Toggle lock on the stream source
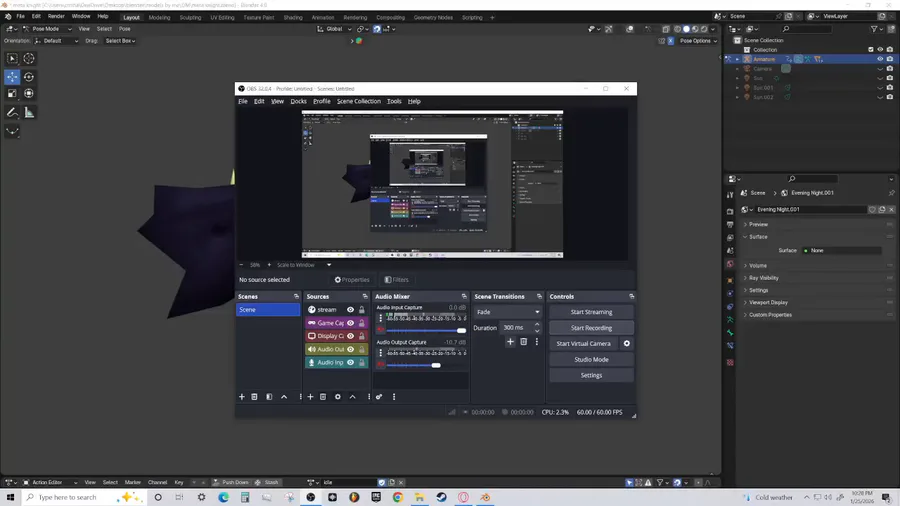The width and height of the screenshot is (900, 506). pyautogui.click(x=362, y=310)
